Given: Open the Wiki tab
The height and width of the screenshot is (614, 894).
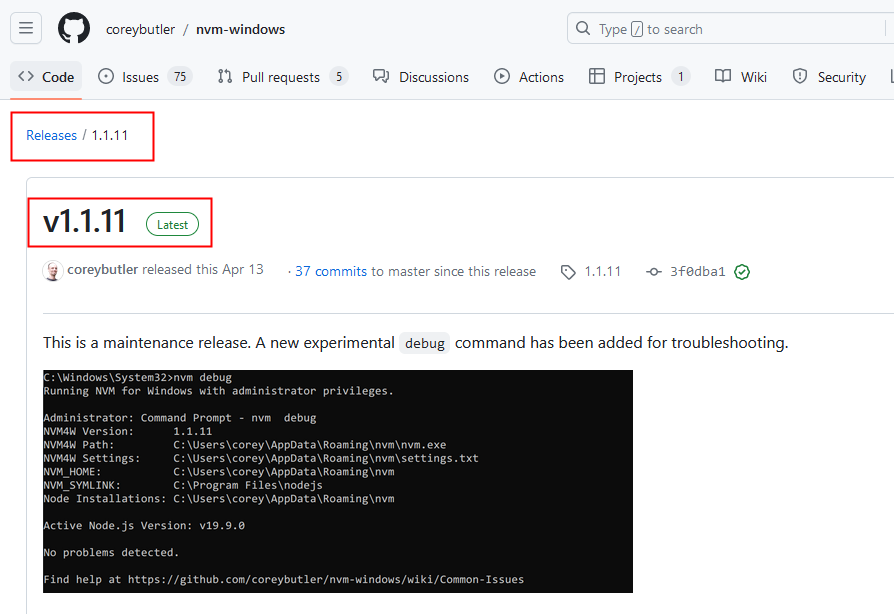Looking at the screenshot, I should (741, 76).
